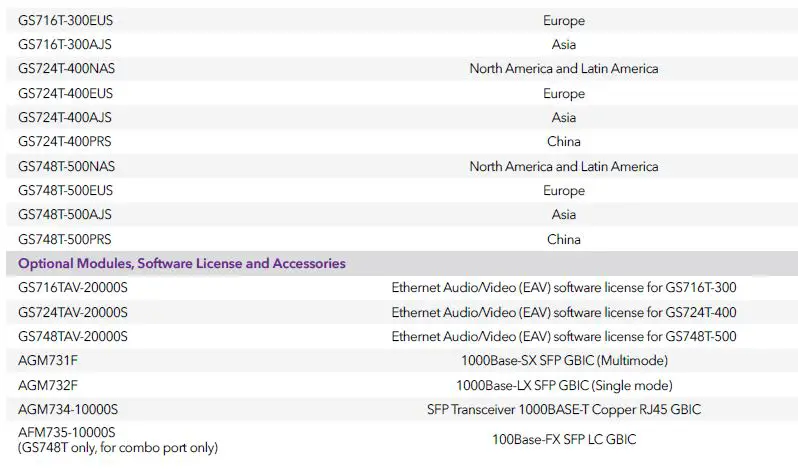
Task: Click 100Base-FX SFP LC GBIC description
Action: pos(564,439)
